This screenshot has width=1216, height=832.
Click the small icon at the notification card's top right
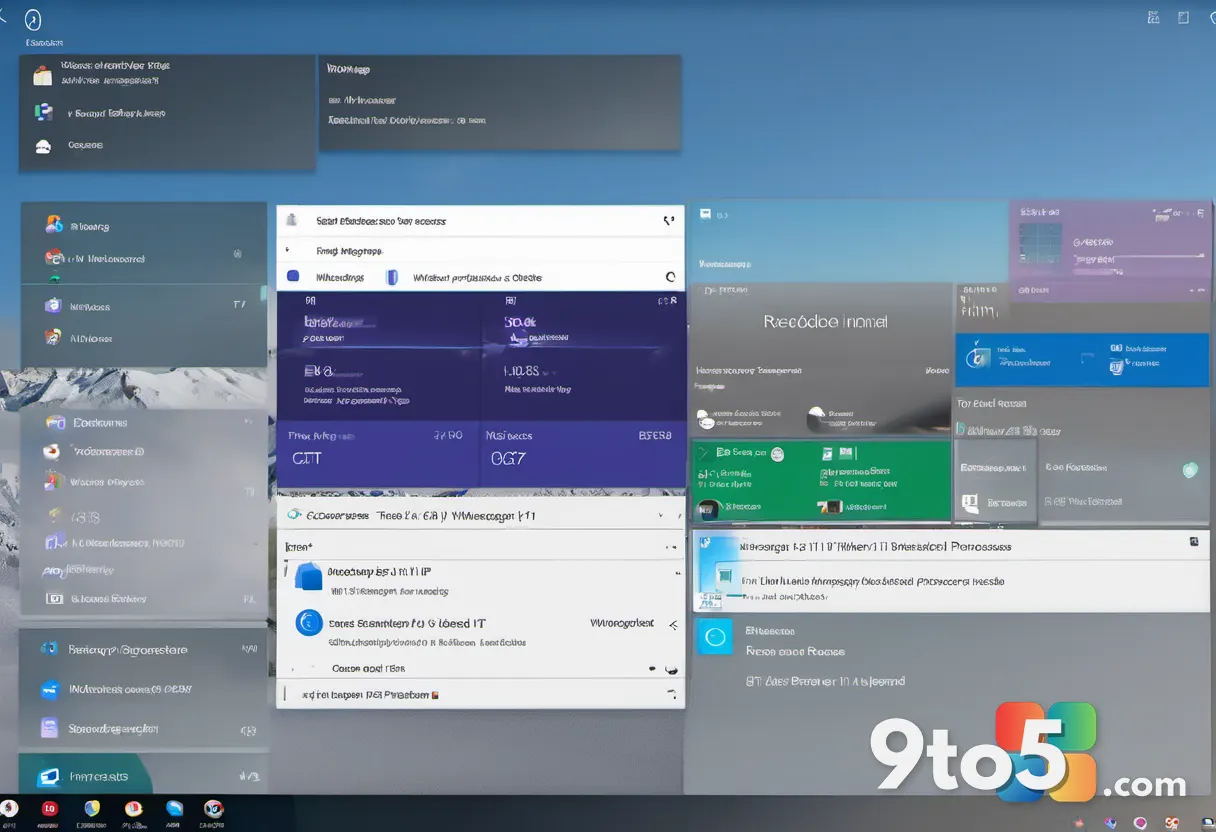(x=1194, y=541)
